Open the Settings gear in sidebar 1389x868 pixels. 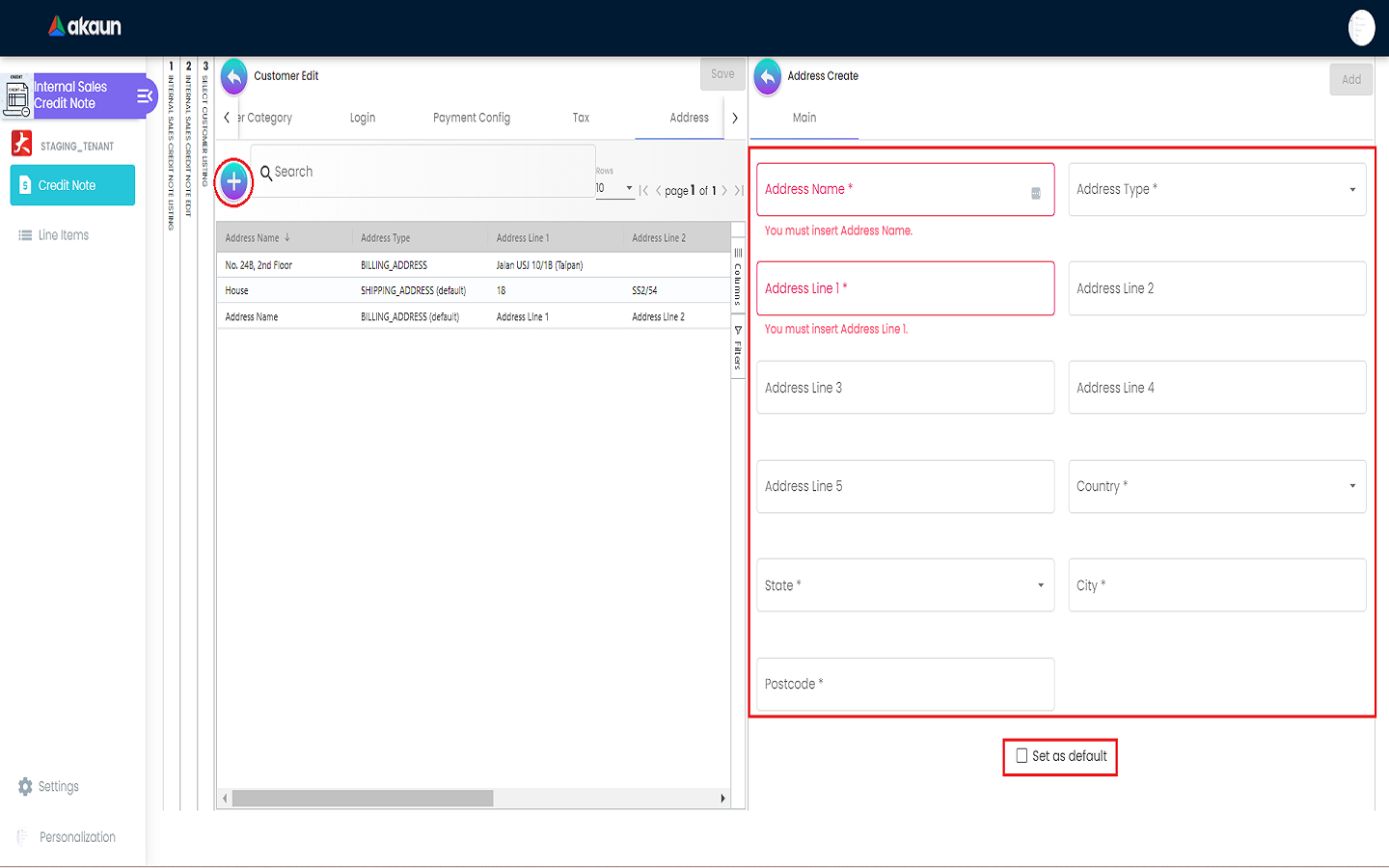pos(26,787)
